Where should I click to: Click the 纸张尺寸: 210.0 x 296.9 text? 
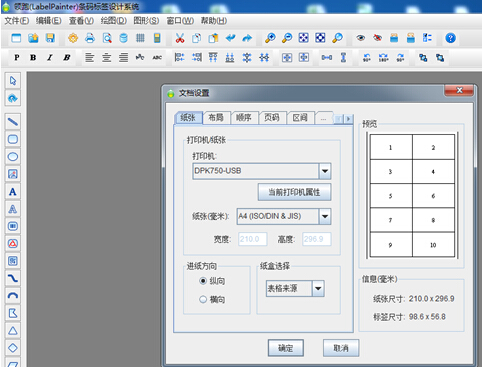[414, 299]
